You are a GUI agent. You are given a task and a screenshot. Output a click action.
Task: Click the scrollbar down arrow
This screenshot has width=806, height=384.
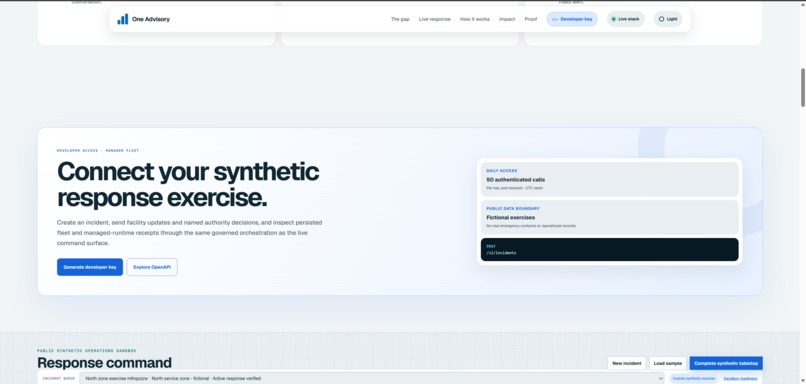[802, 380]
